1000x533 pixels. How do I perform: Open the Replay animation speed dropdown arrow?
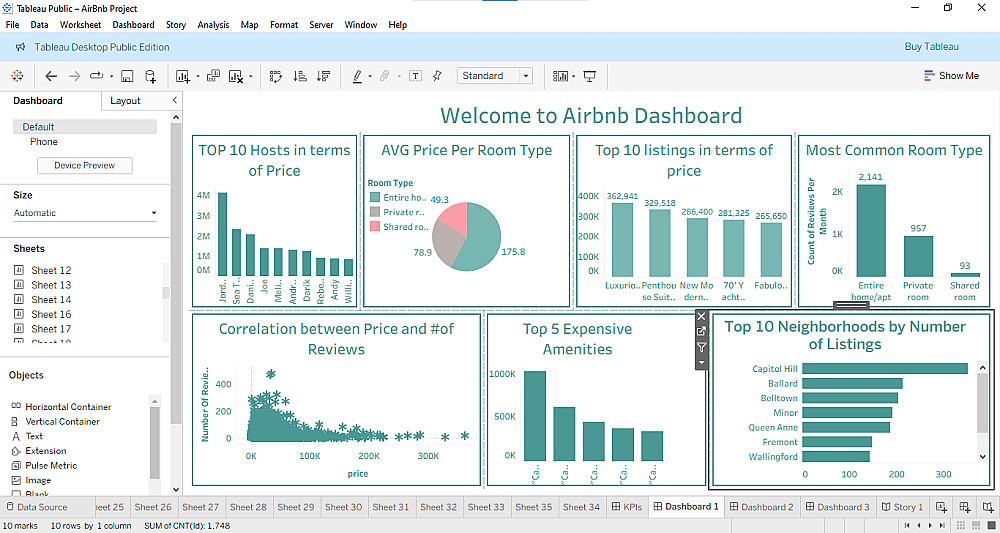[112, 77]
